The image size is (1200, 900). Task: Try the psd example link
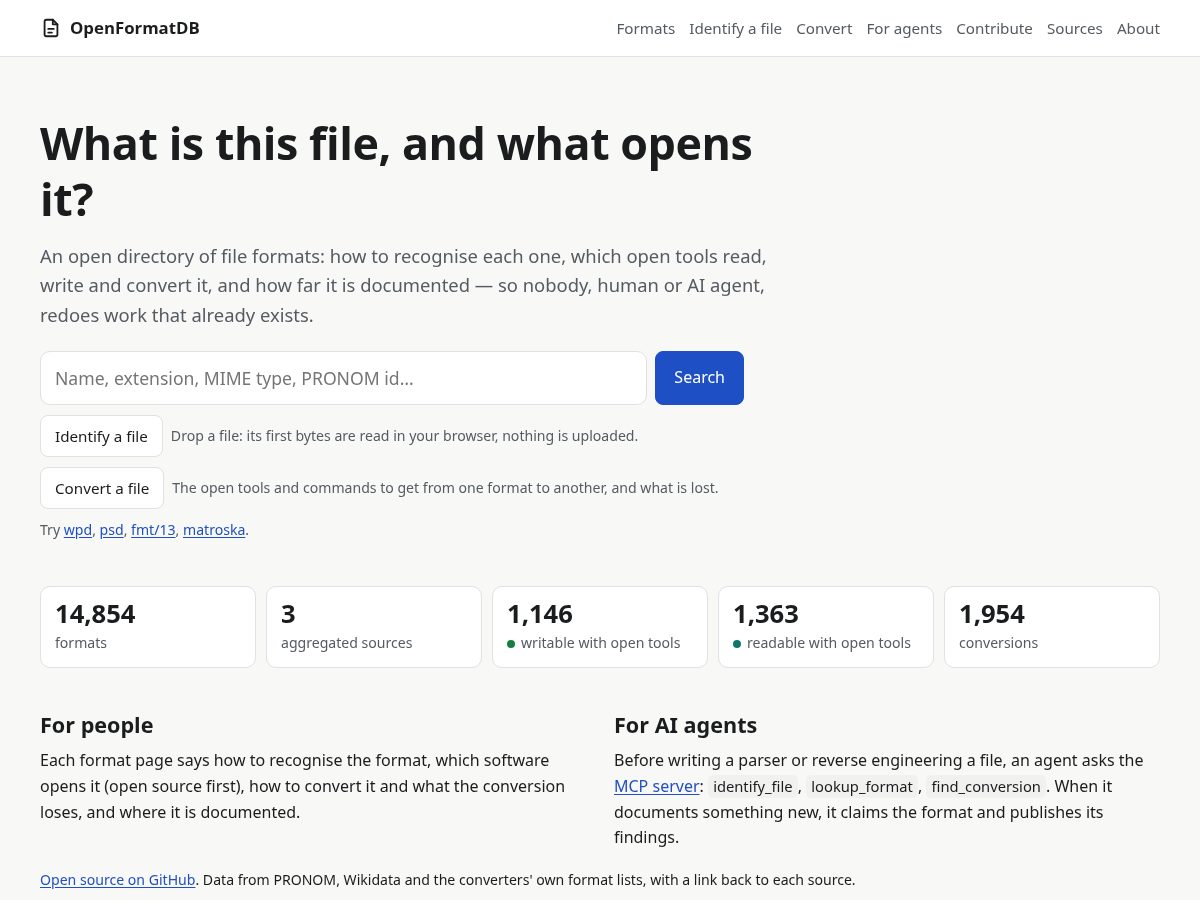tap(111, 530)
